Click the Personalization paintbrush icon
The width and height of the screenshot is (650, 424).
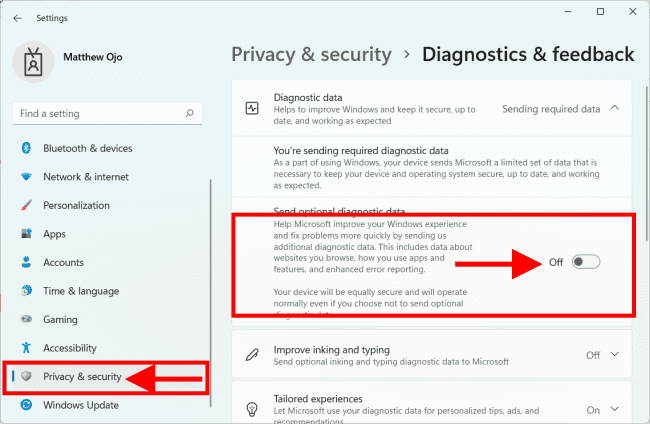(26, 205)
